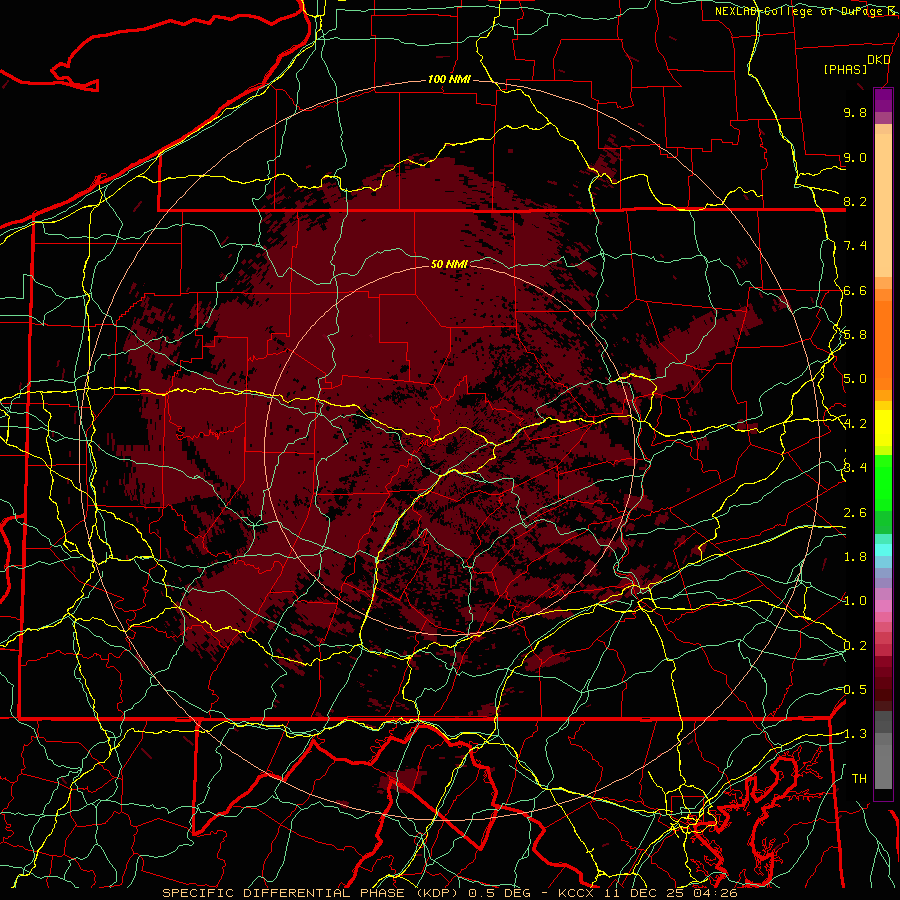Click the "KCCX" radar site identifier
This screenshot has height=900, width=900.
577,893
